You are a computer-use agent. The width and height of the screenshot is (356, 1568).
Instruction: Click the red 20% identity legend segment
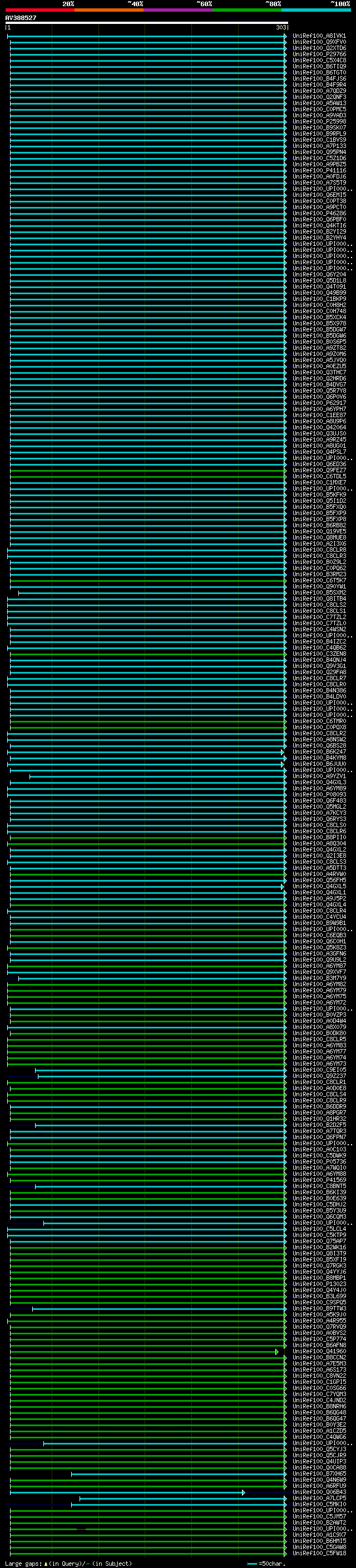coord(39,10)
